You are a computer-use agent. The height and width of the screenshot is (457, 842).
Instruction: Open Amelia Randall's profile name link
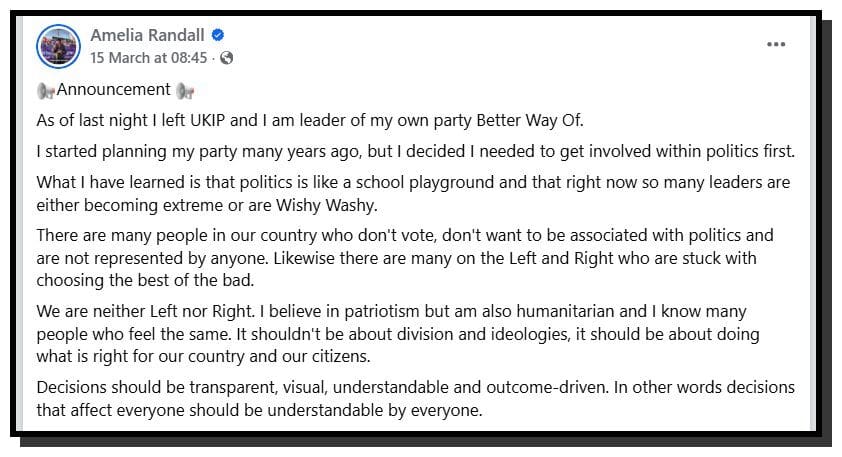[x=145, y=35]
